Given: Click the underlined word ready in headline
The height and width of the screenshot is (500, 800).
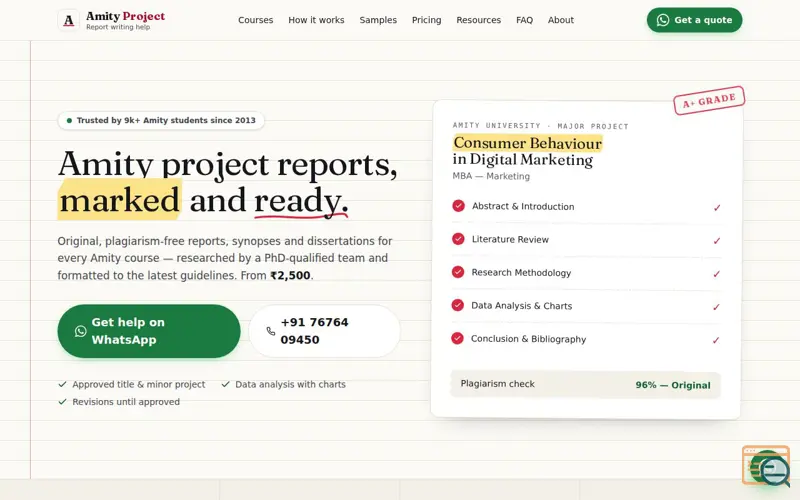Looking at the screenshot, I should click(301, 201).
